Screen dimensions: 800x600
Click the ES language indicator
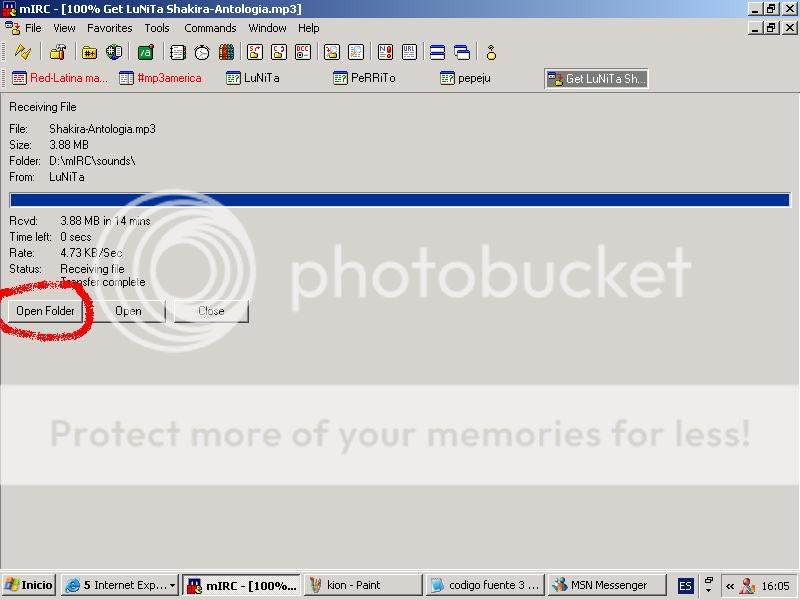pos(685,586)
